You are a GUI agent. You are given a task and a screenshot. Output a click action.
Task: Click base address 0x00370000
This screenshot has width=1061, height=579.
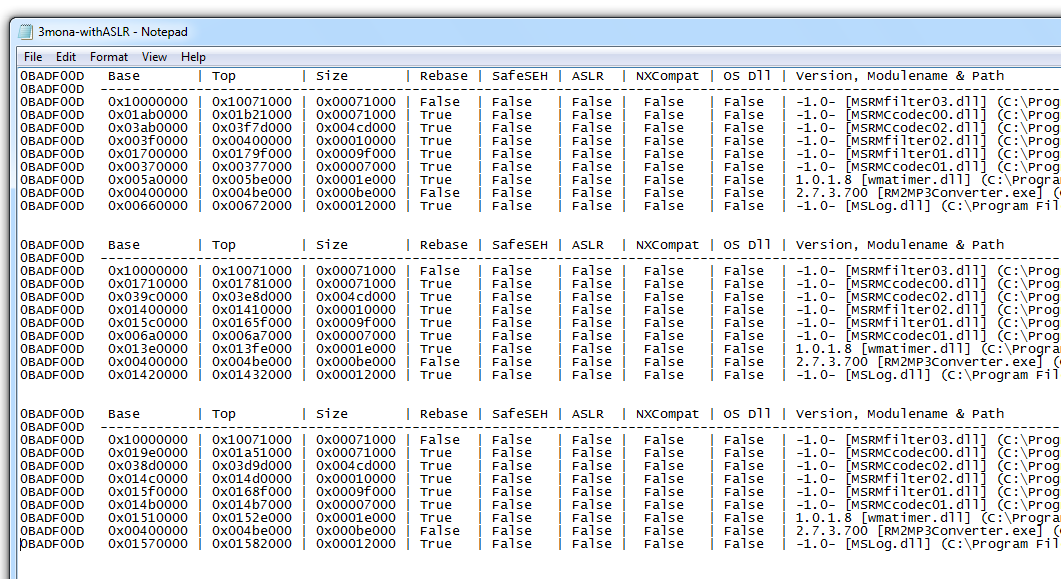pos(148,167)
